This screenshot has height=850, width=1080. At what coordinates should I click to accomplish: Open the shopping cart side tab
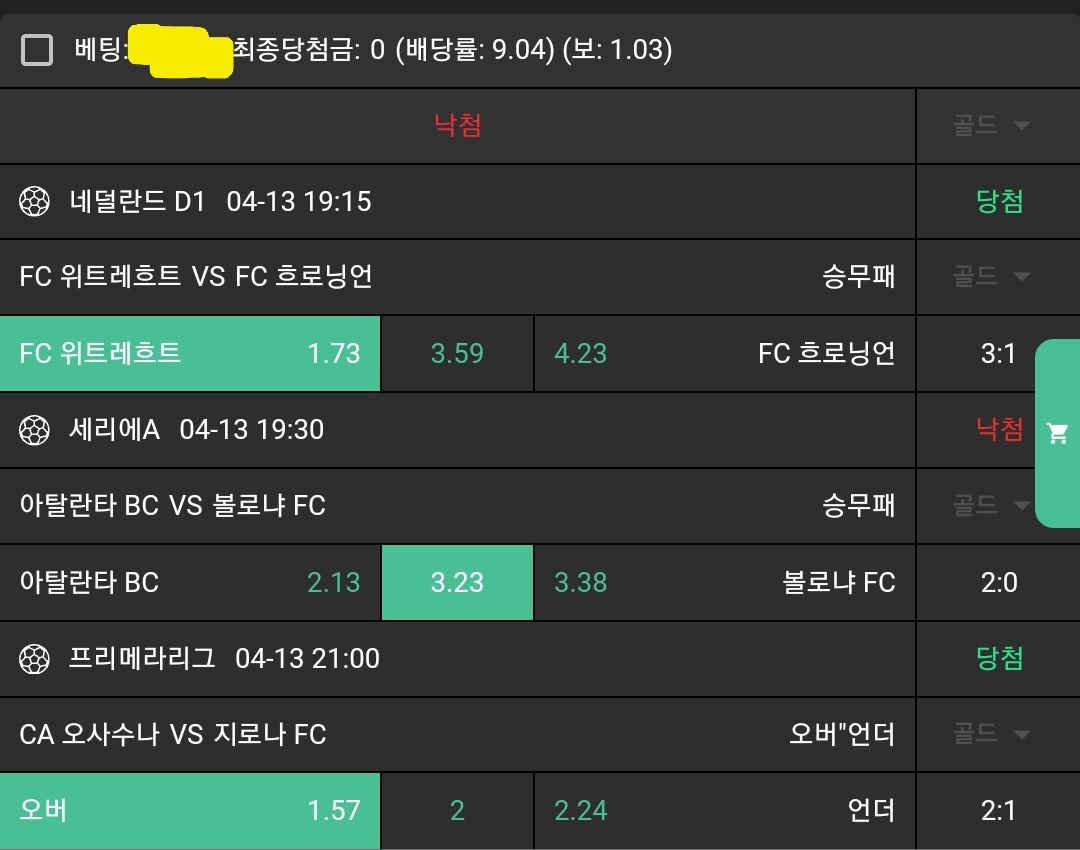click(x=1057, y=433)
